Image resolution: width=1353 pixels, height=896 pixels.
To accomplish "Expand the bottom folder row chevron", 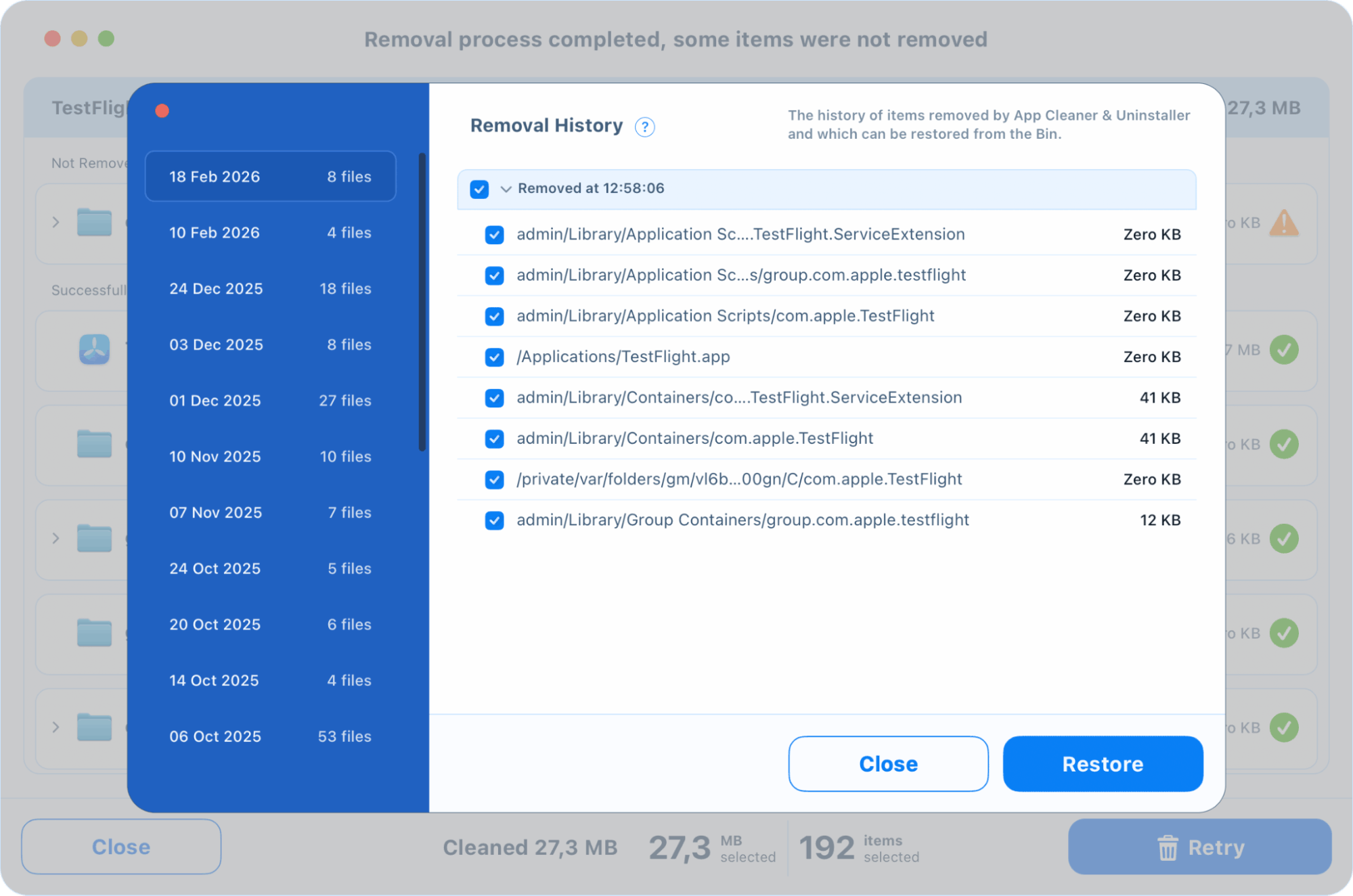I will 56,727.
